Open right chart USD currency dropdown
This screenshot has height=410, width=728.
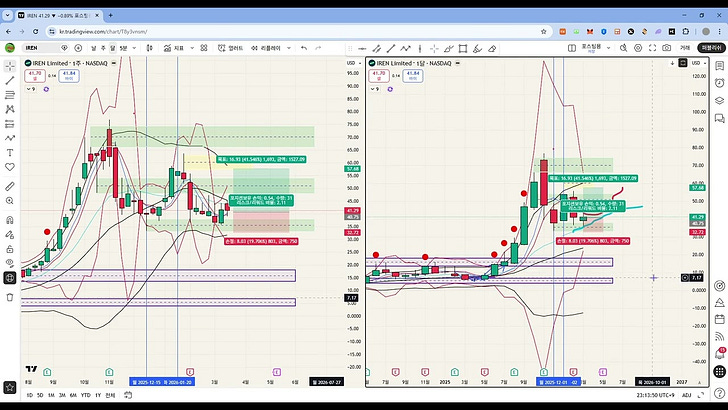coord(699,63)
